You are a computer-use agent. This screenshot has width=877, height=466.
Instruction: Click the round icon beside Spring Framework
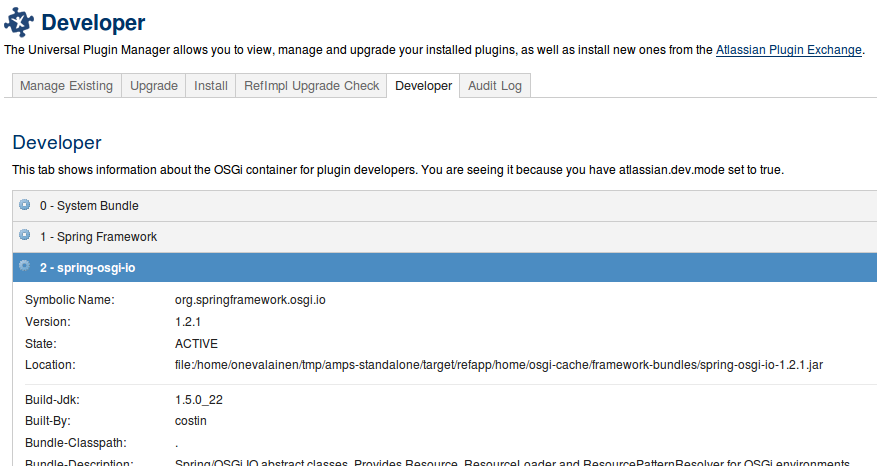(25, 236)
